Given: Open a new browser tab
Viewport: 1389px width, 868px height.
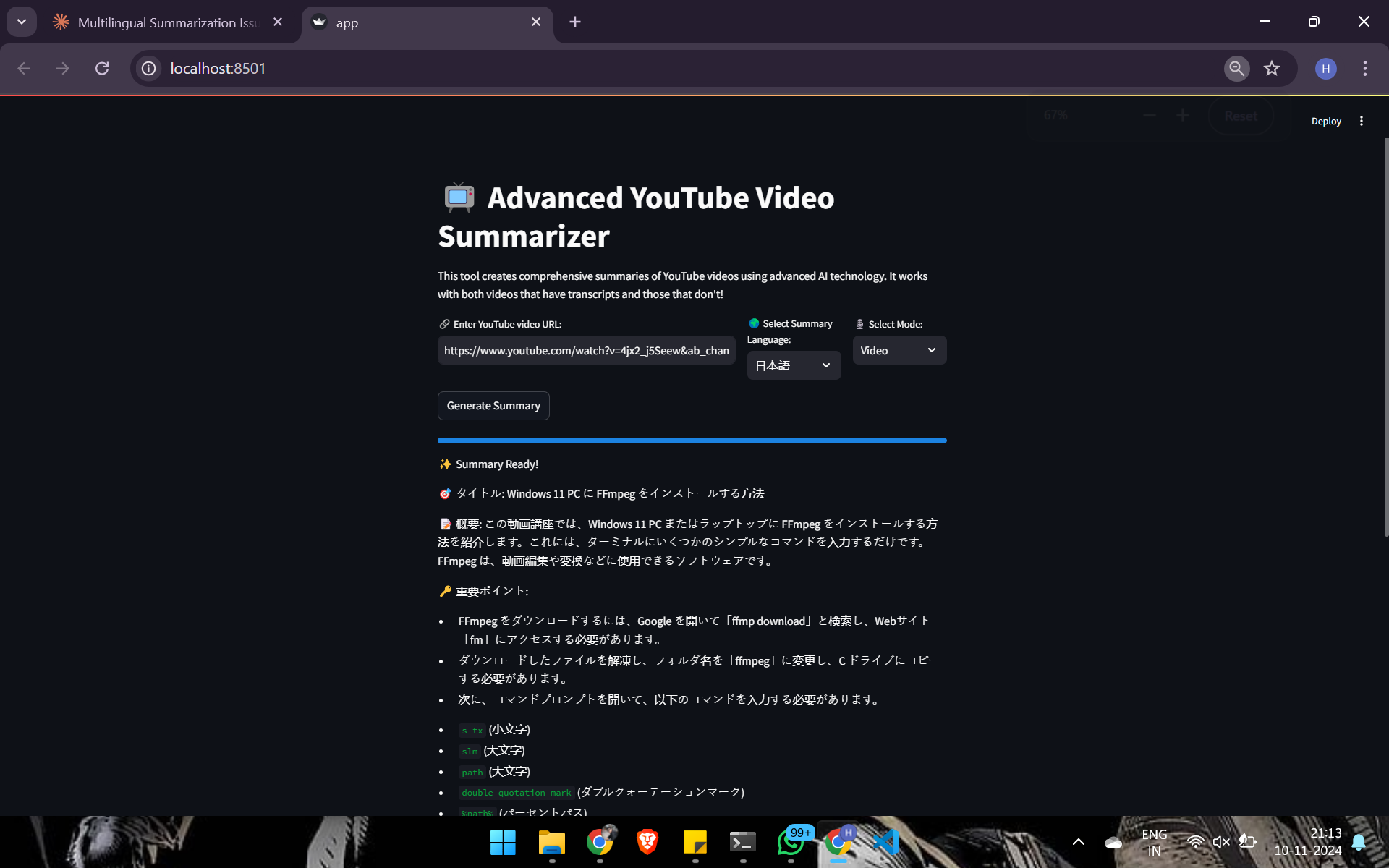Looking at the screenshot, I should point(575,22).
